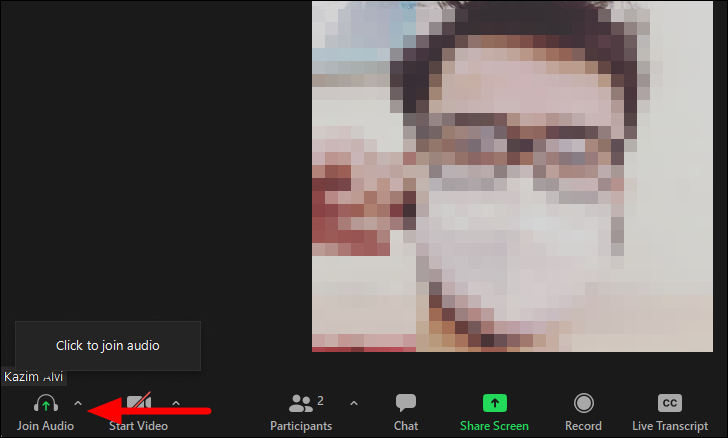Select the participant video thumbnail
Image resolution: width=728 pixels, height=438 pixels.
click(x=512, y=176)
